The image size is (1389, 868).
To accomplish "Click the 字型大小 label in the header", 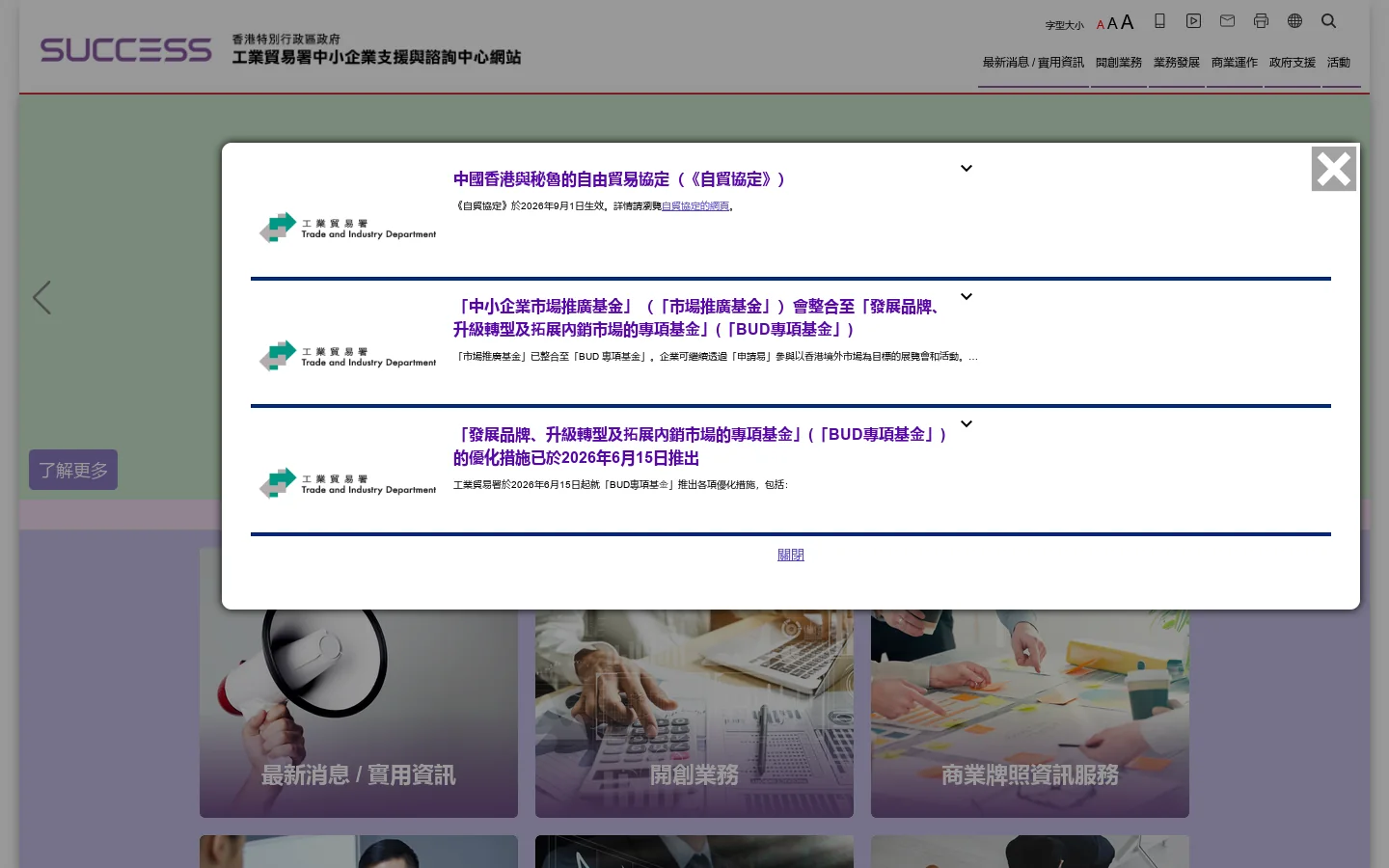I will [1065, 26].
